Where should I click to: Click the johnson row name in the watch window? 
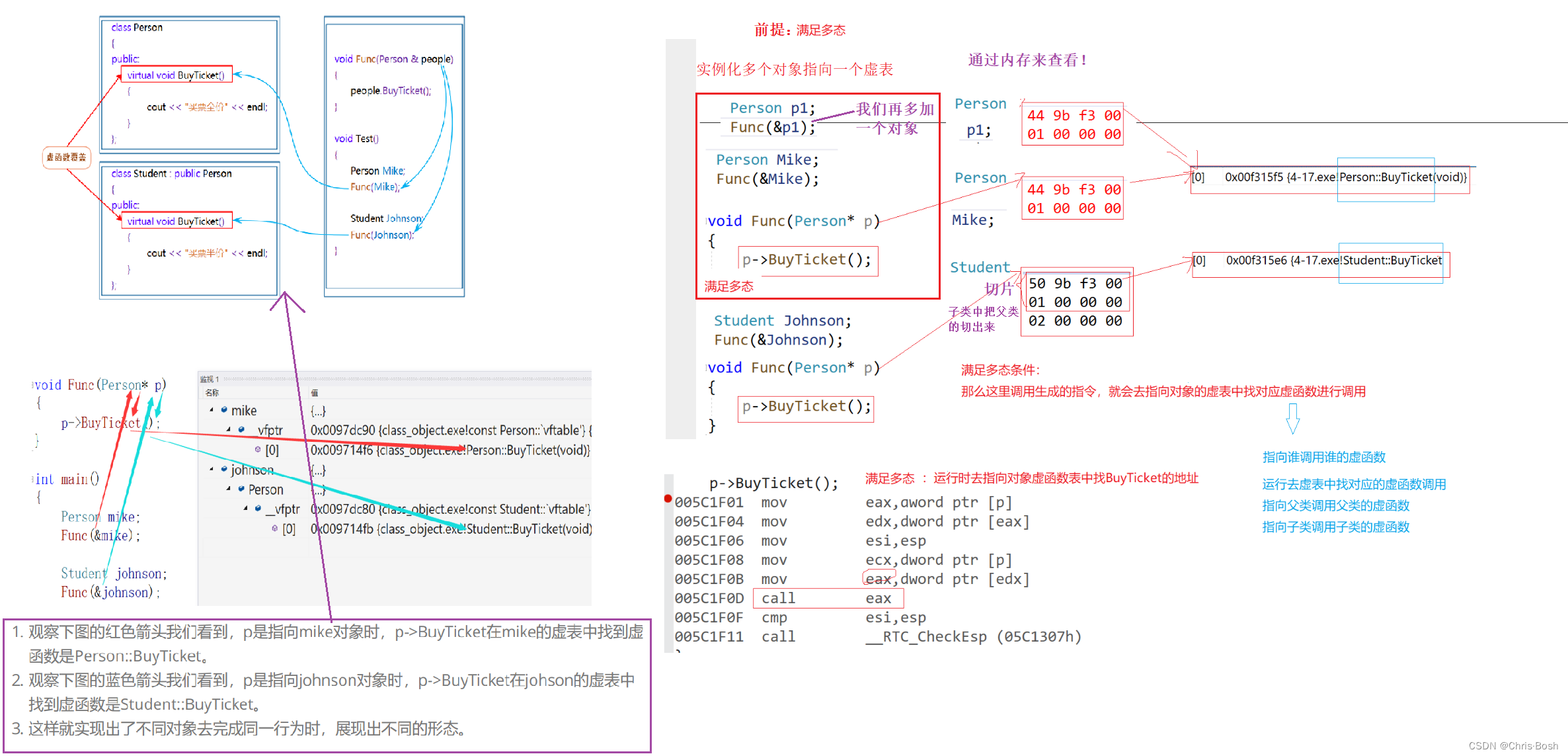[252, 470]
